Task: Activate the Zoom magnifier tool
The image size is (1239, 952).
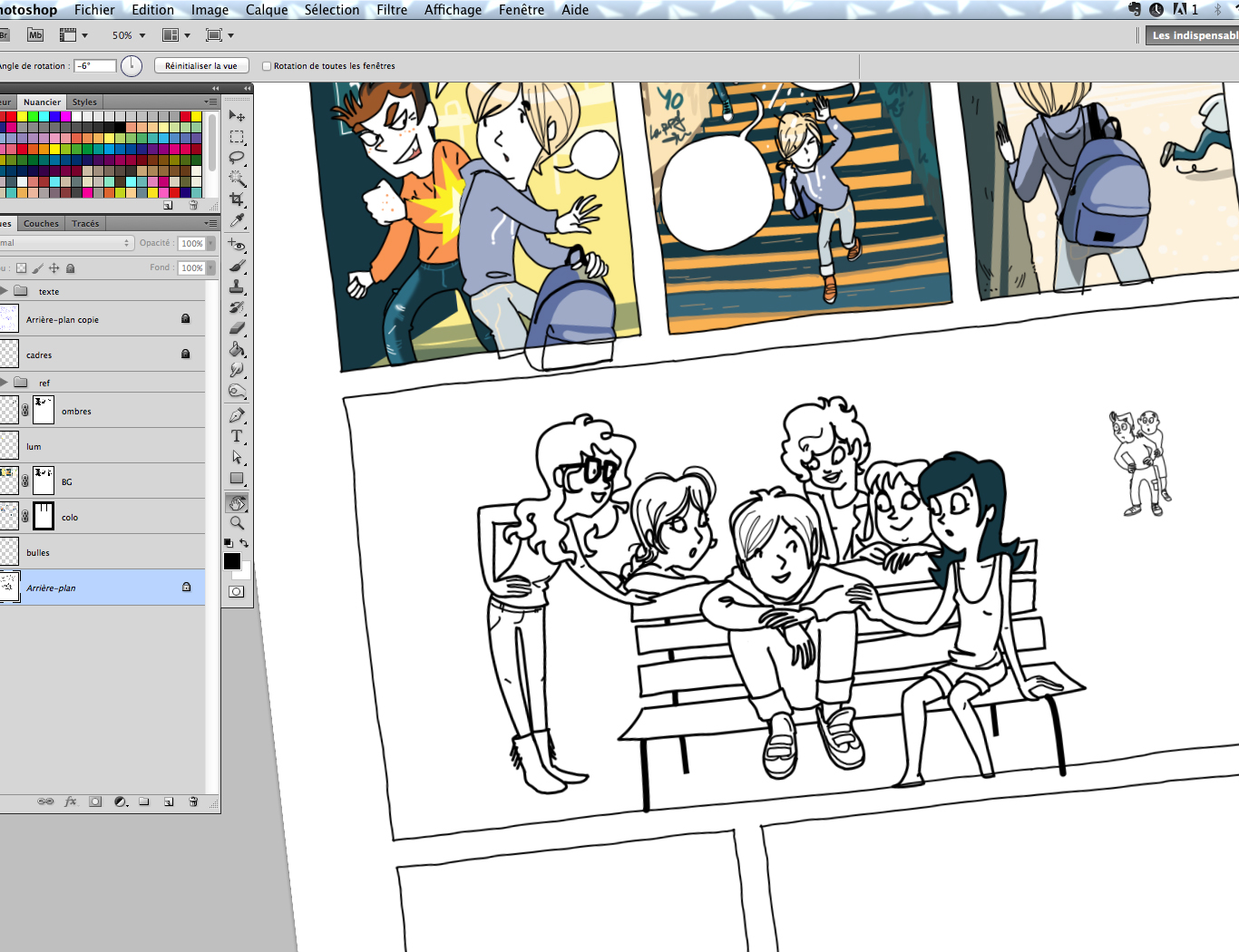Action: tap(237, 523)
